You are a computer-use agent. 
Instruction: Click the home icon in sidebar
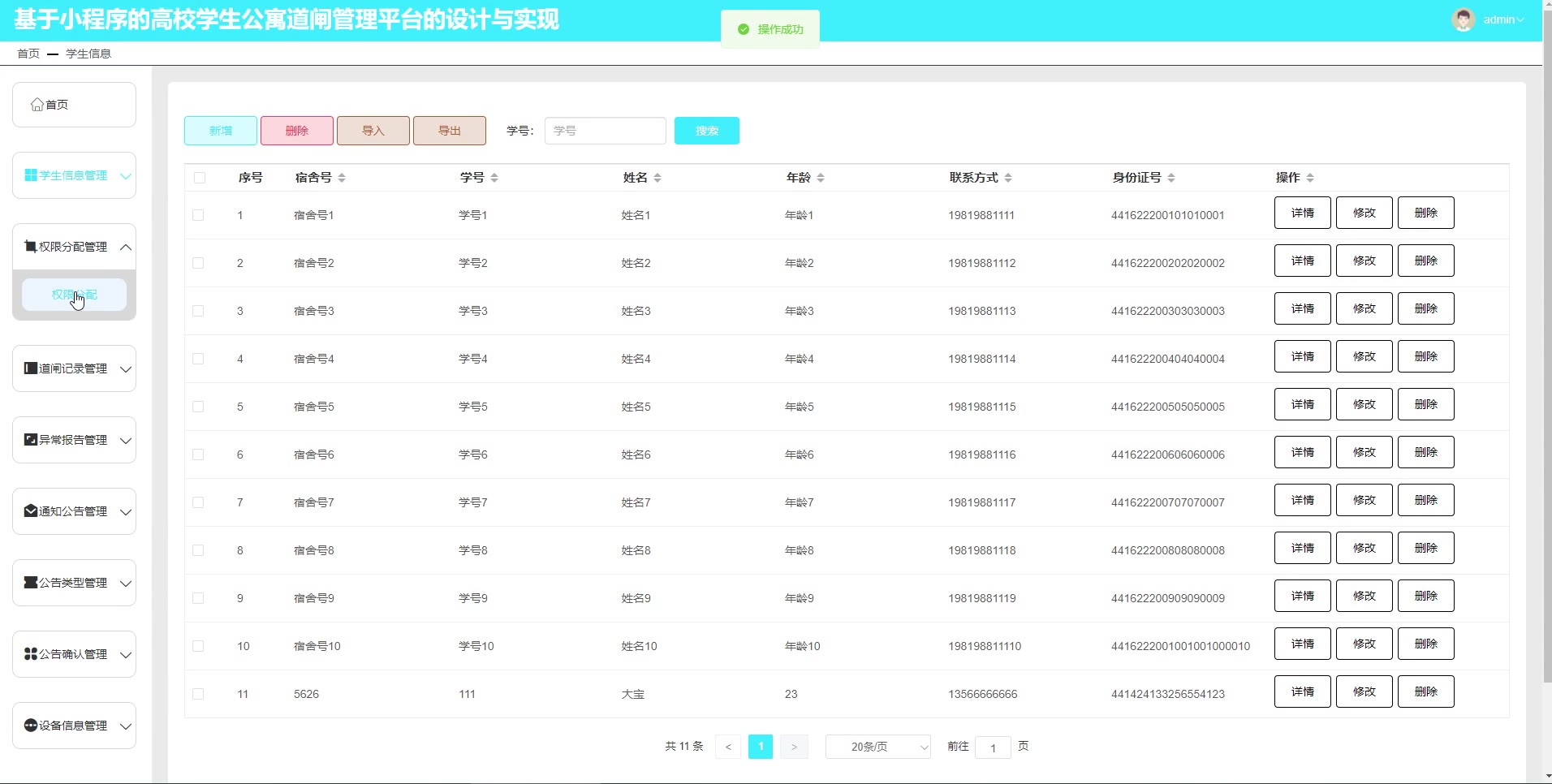pyautogui.click(x=37, y=105)
